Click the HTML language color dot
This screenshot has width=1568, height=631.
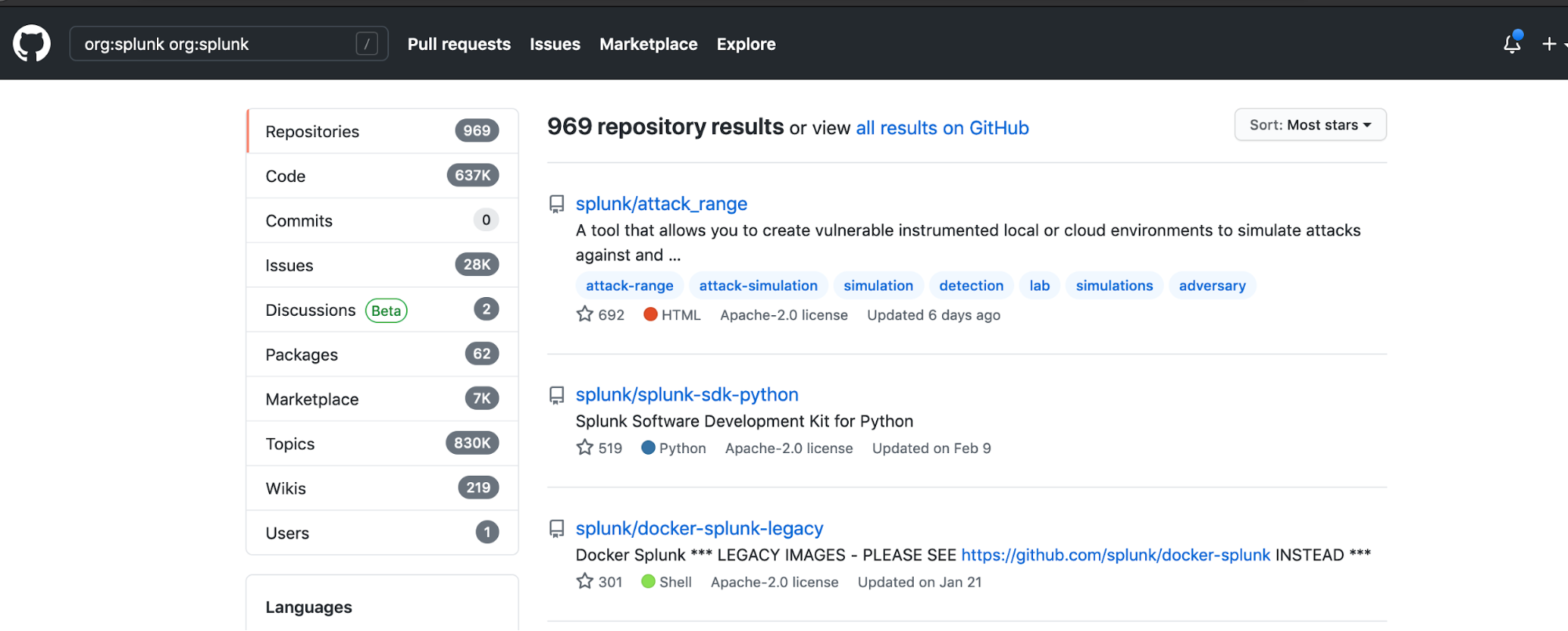point(650,314)
